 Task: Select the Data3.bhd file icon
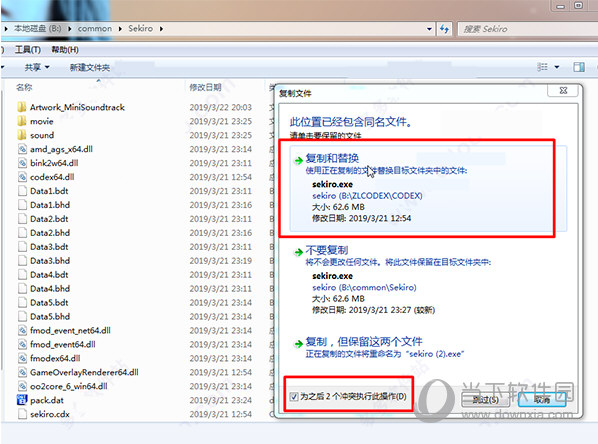click(23, 261)
